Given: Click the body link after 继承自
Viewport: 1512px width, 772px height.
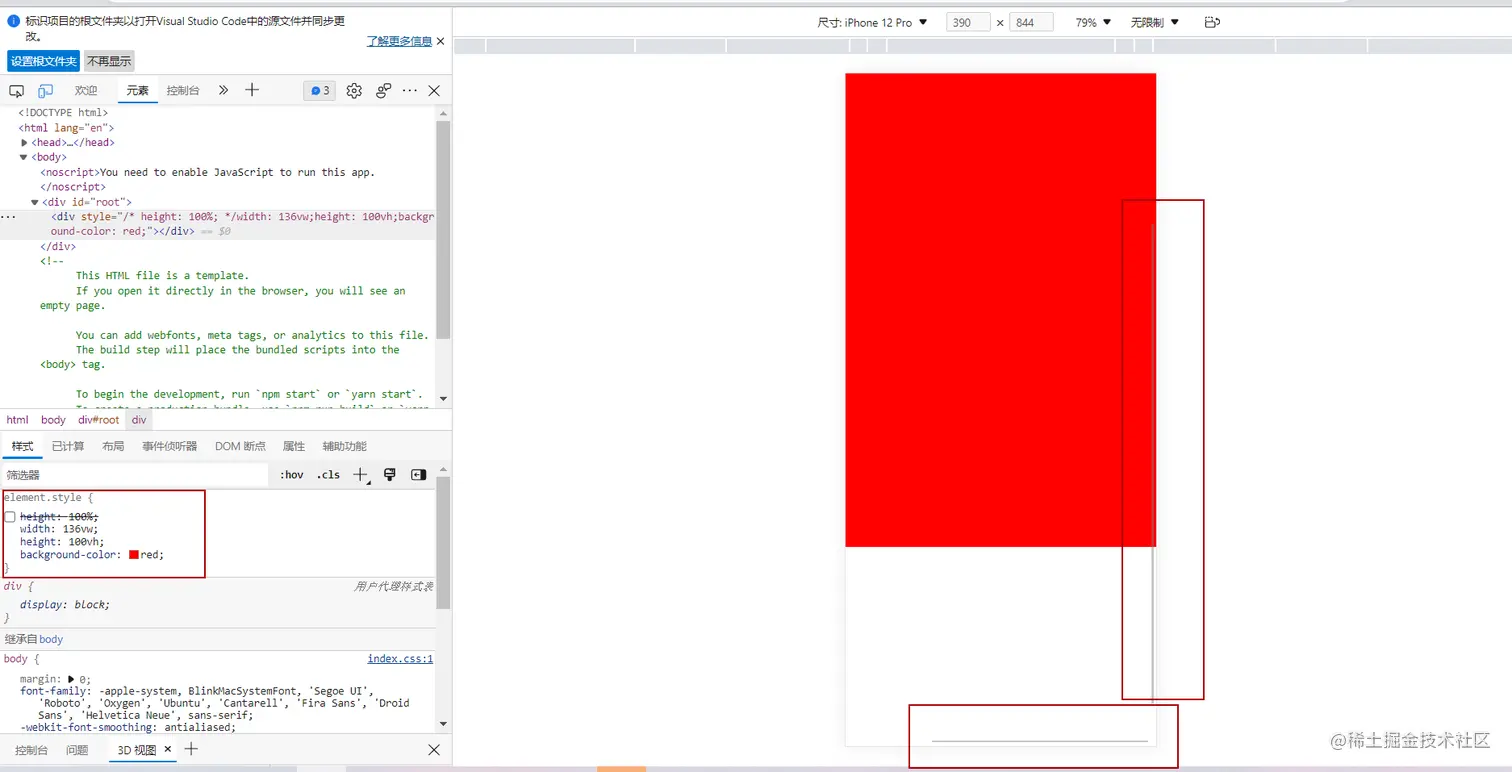Looking at the screenshot, I should click(51, 639).
